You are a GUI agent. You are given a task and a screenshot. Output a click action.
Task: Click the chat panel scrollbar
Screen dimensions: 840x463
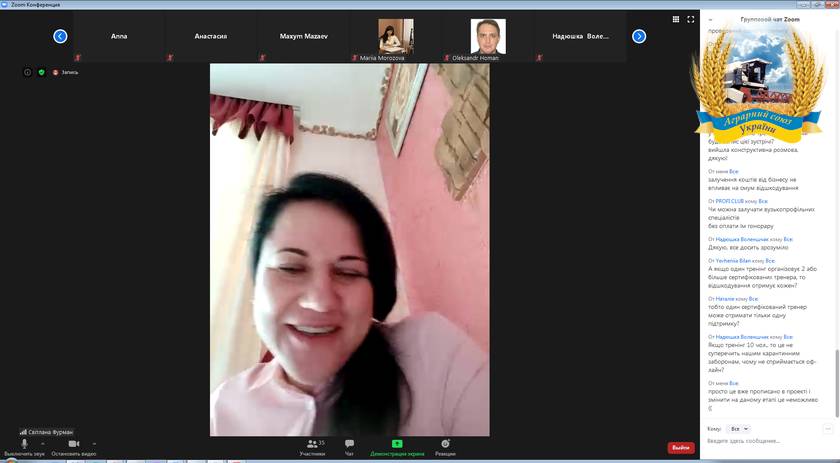click(x=837, y=383)
